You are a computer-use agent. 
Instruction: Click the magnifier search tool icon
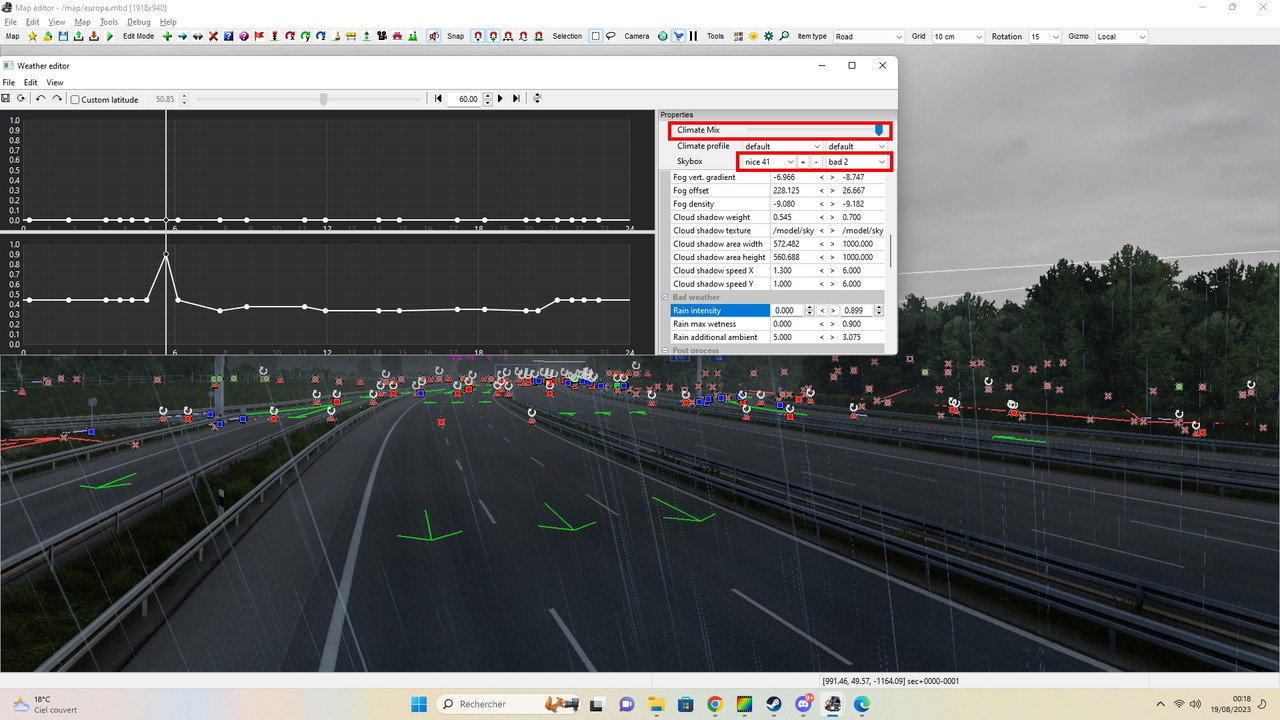(x=784, y=36)
